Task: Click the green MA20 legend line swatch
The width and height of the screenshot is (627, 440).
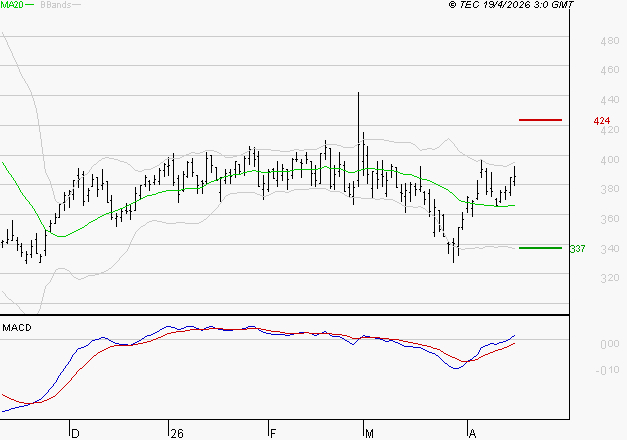Action: click(31, 6)
